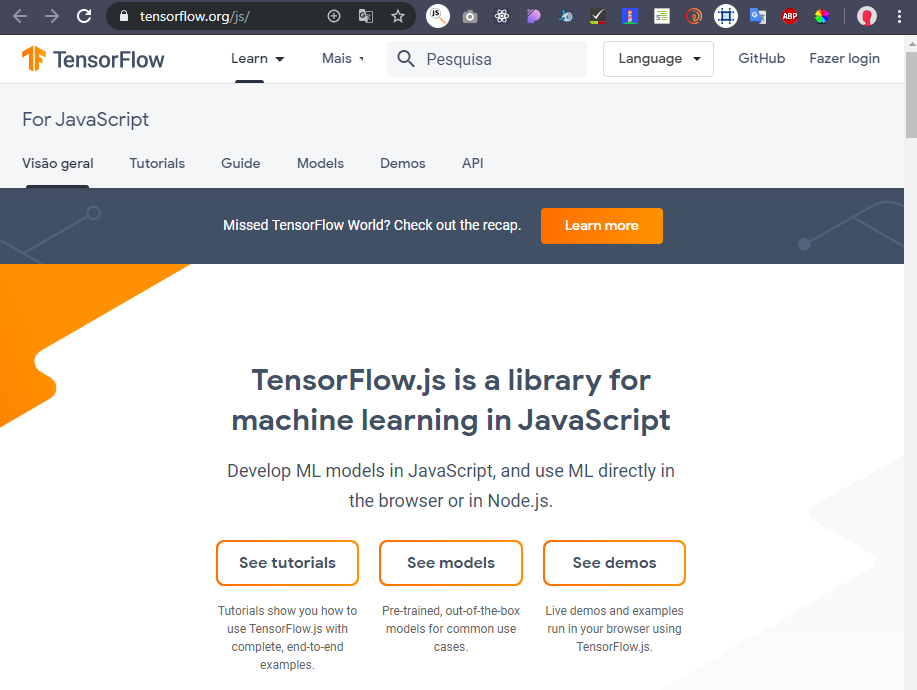
Task: Open the Chrome three-dot menu
Action: 899,16
